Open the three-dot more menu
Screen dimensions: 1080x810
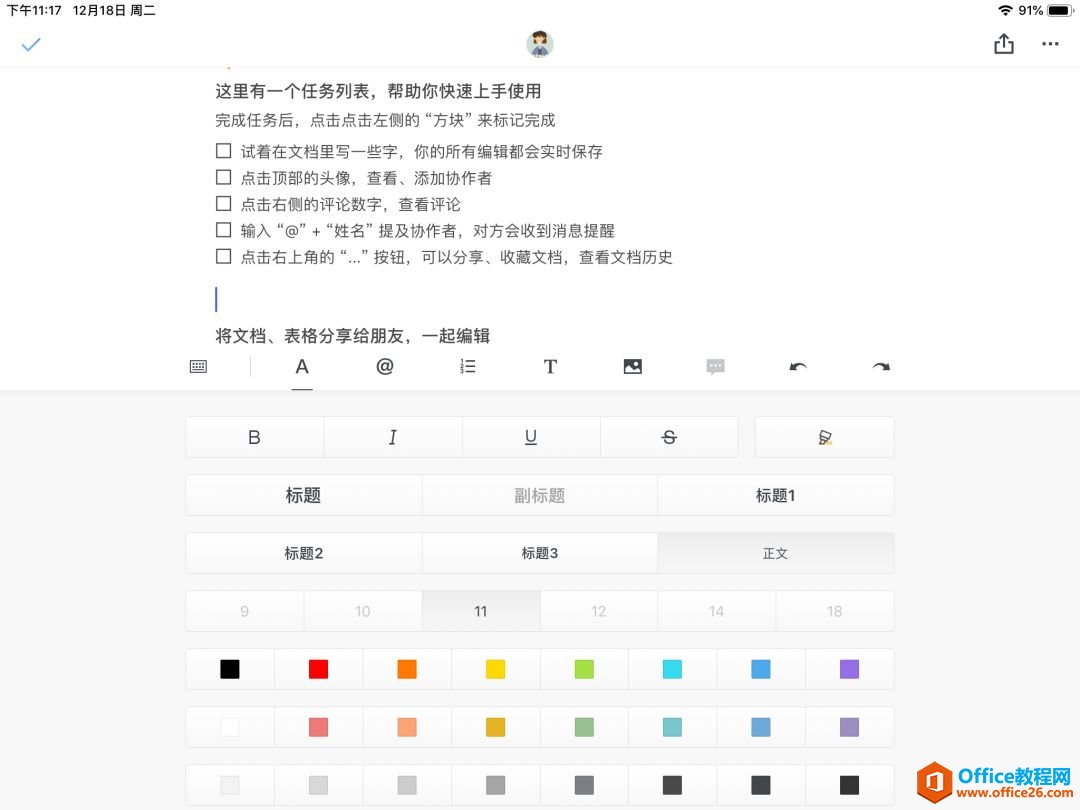point(1050,44)
